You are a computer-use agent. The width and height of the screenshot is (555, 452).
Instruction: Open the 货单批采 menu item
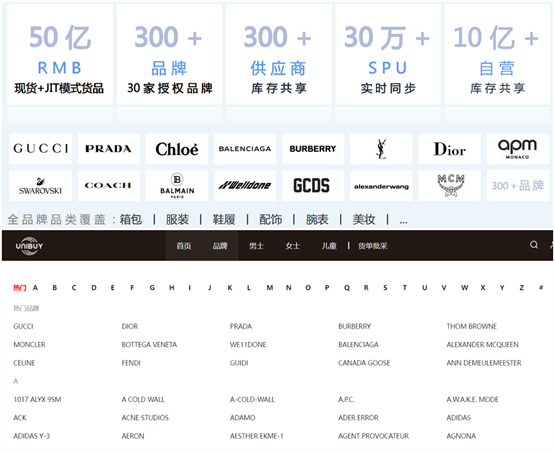[373, 246]
